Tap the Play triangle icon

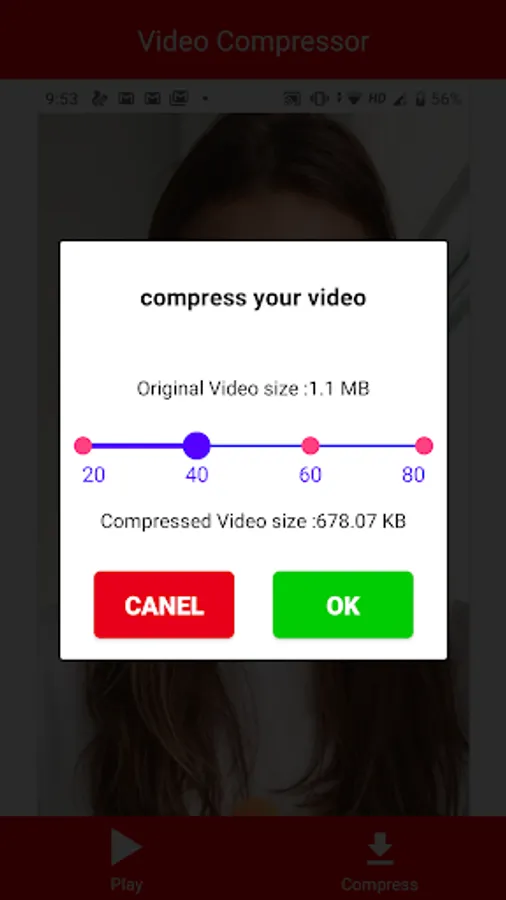pyautogui.click(x=126, y=847)
